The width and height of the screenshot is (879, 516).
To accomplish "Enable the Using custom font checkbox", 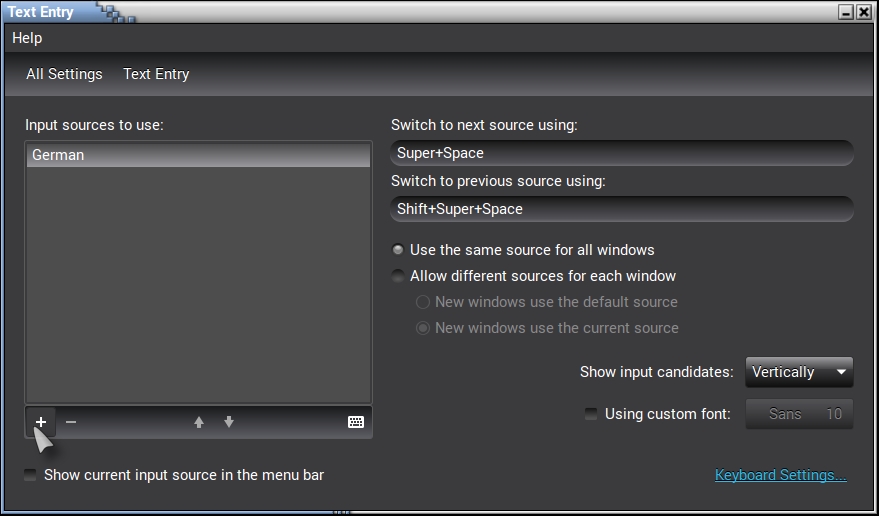I will (x=591, y=414).
